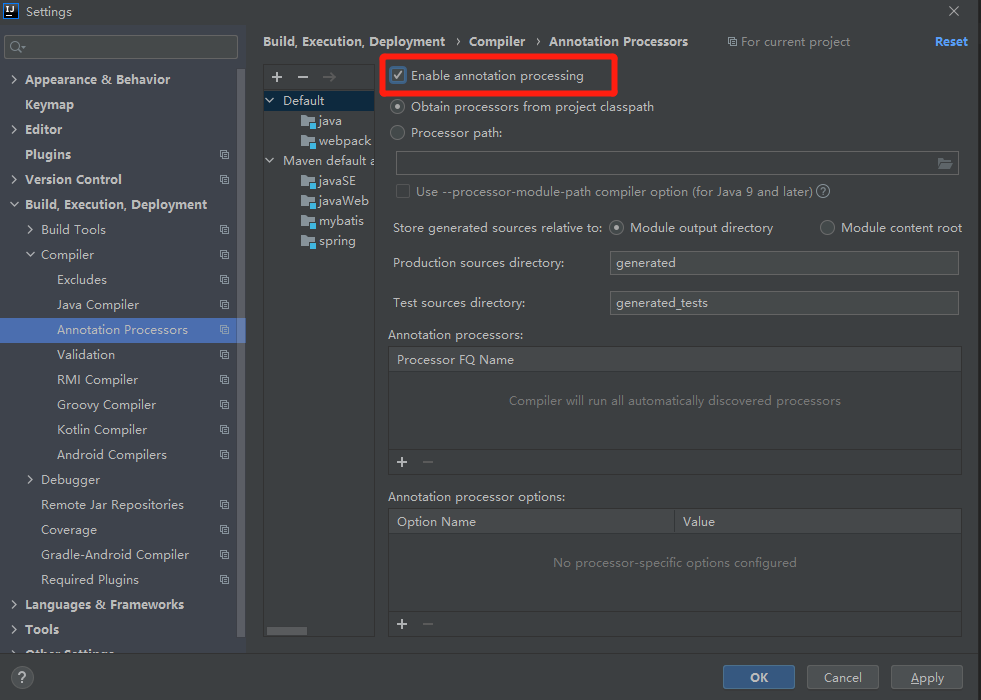Click the browse folder icon in processor path field
This screenshot has height=700, width=981.
pos(945,163)
